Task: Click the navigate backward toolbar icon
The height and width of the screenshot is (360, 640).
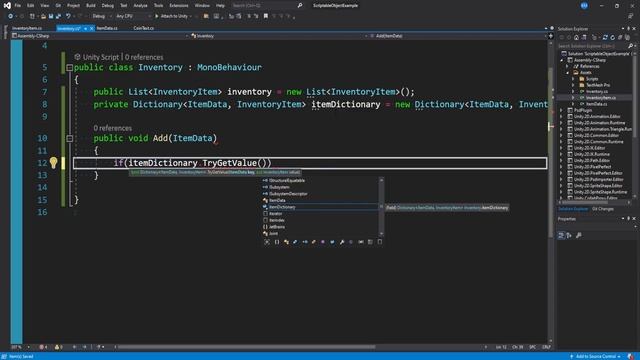Action: [10, 16]
